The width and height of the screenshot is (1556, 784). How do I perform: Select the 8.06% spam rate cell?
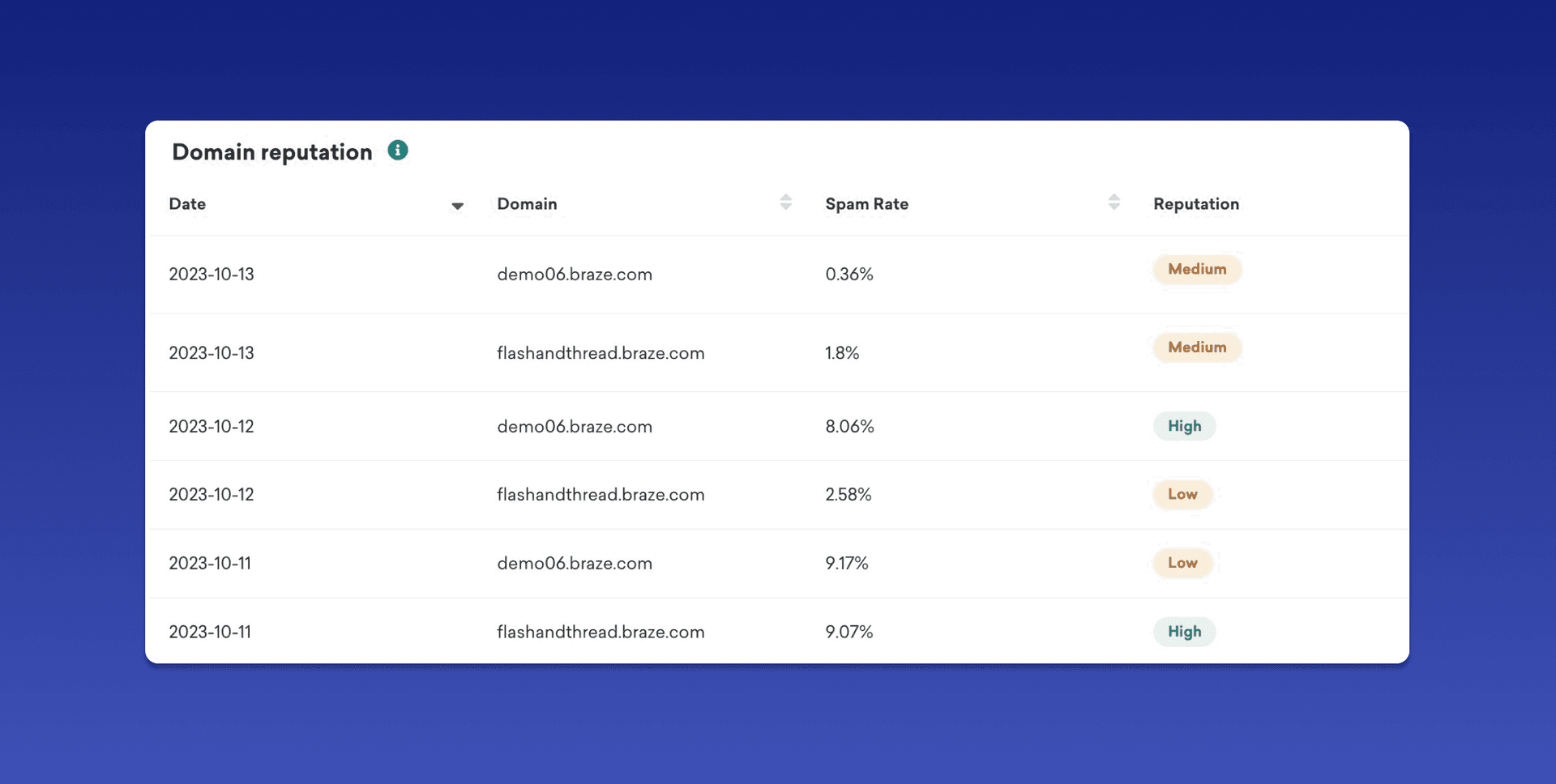click(849, 427)
